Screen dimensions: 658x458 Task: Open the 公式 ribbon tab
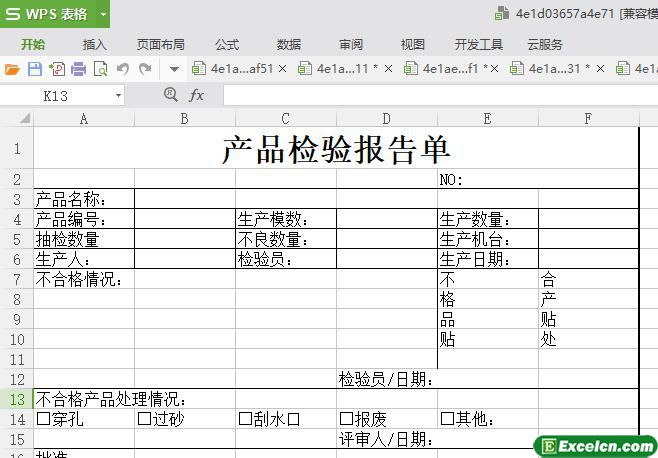pos(227,44)
